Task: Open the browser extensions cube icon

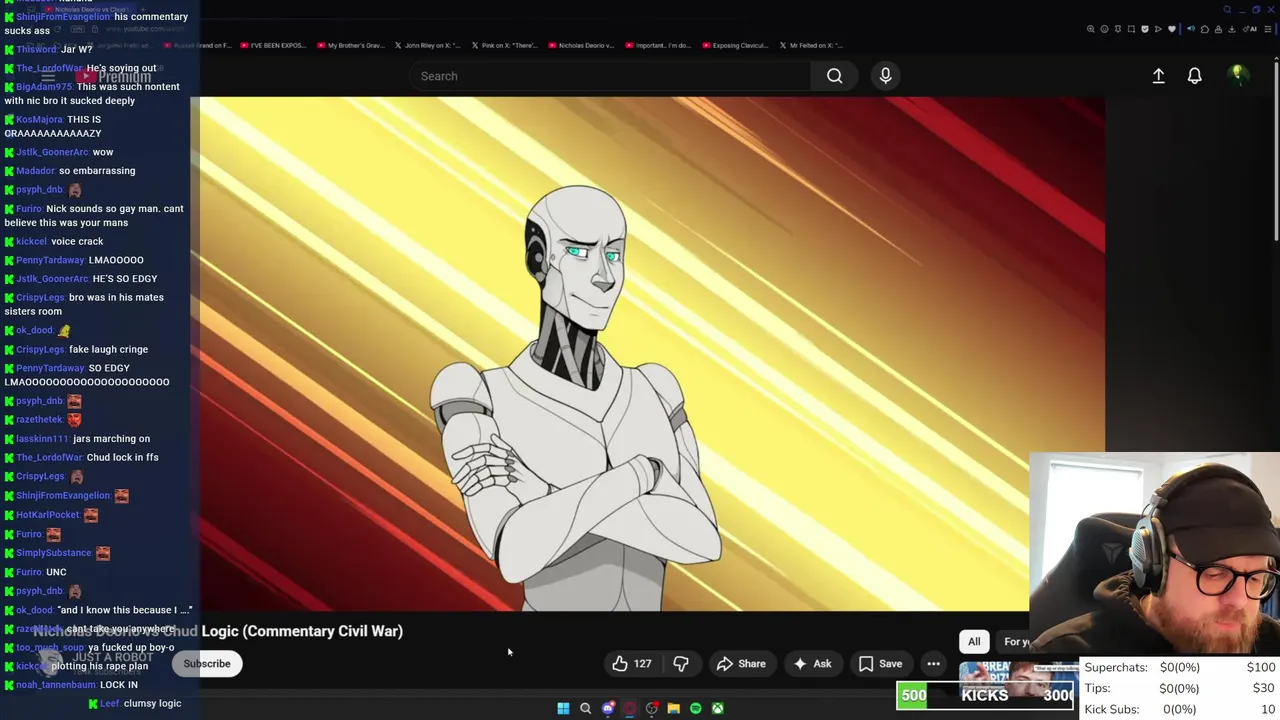Action: pos(1205,29)
